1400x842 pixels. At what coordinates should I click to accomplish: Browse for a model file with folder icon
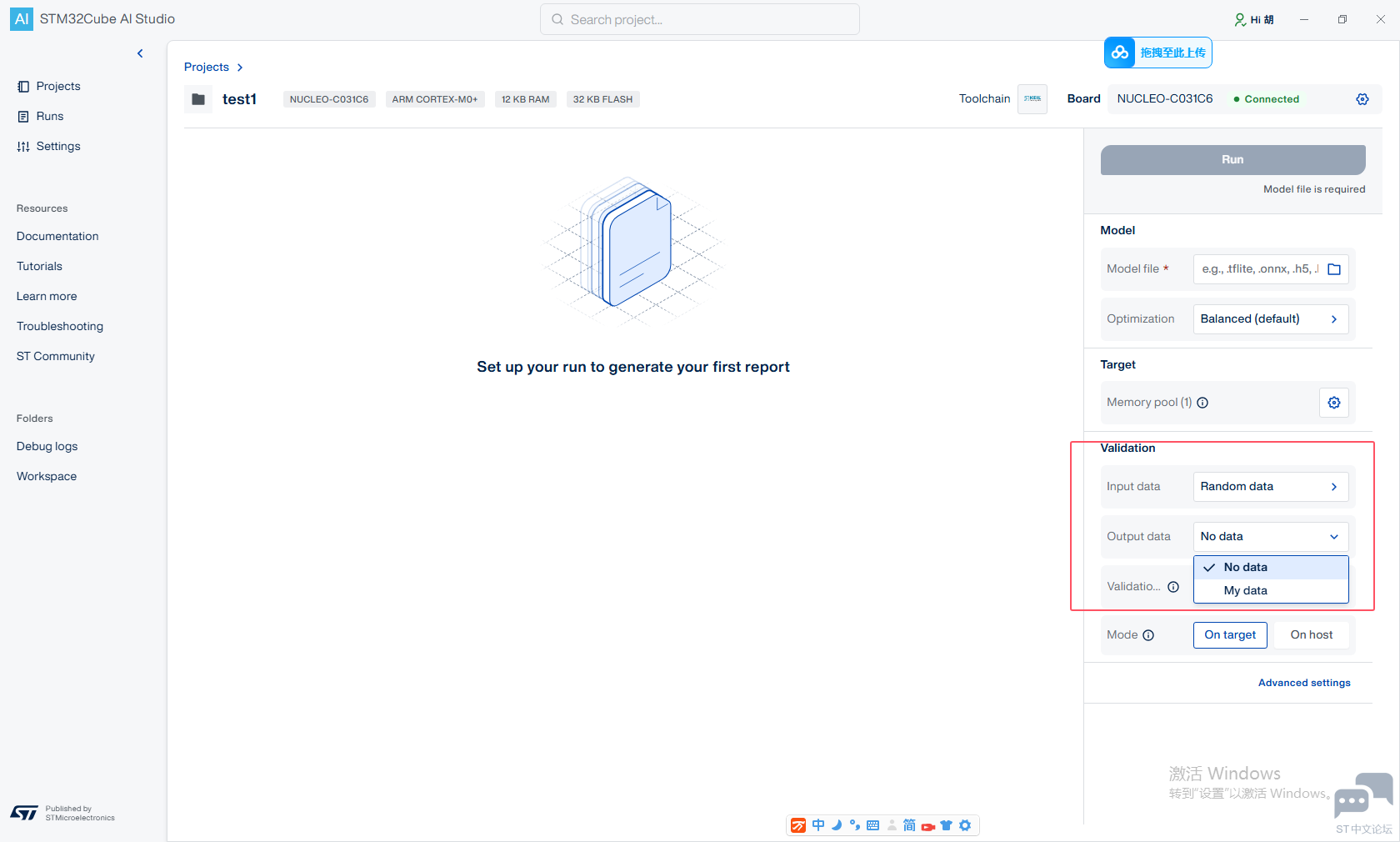click(1334, 269)
